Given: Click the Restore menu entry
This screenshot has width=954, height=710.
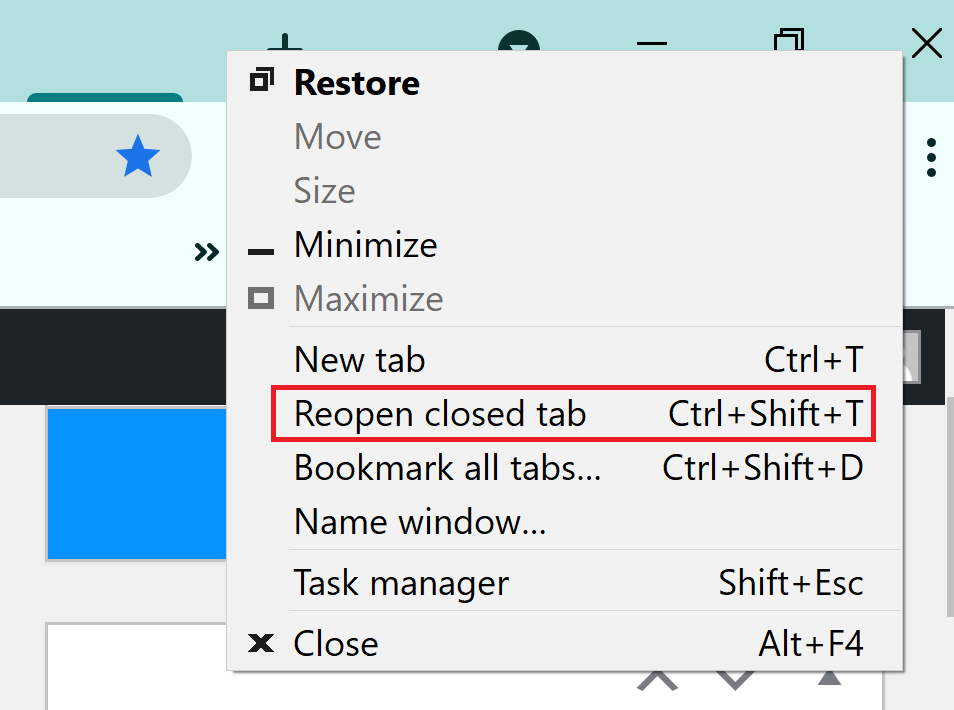Looking at the screenshot, I should click(x=356, y=83).
